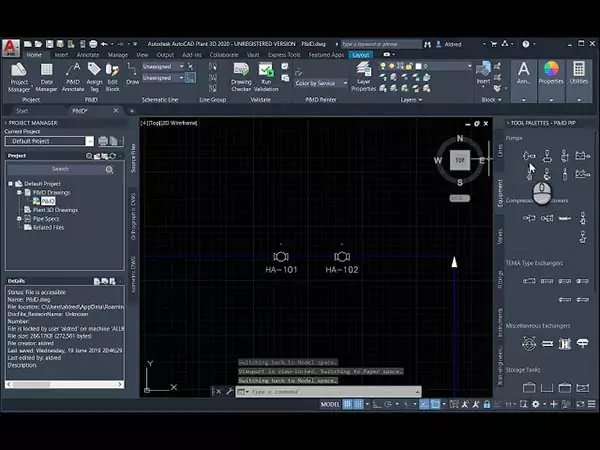The width and height of the screenshot is (600, 450).
Task: Switch to the Insert ribbon tab
Action: (61, 55)
